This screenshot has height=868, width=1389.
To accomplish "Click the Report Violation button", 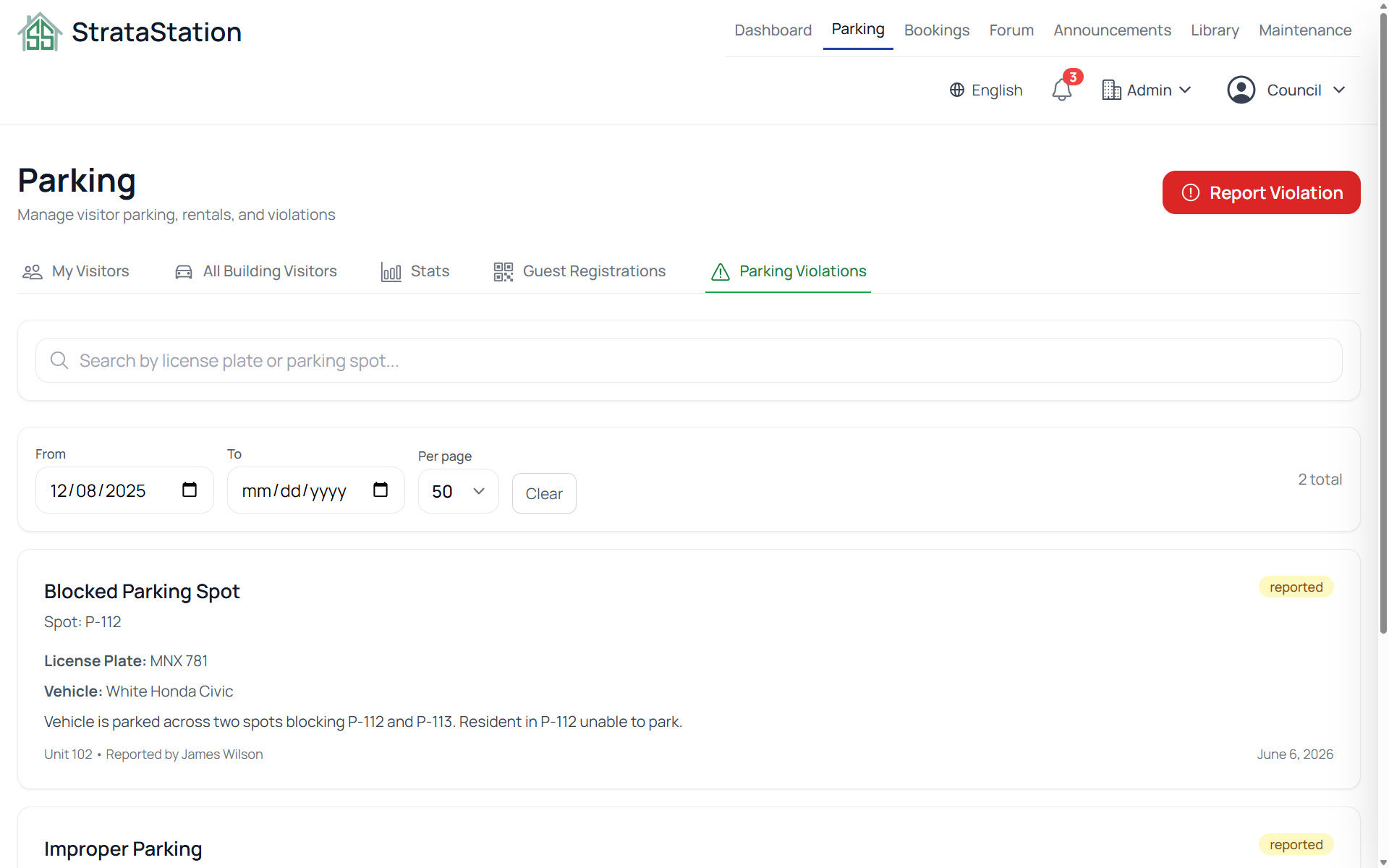I will (x=1261, y=192).
